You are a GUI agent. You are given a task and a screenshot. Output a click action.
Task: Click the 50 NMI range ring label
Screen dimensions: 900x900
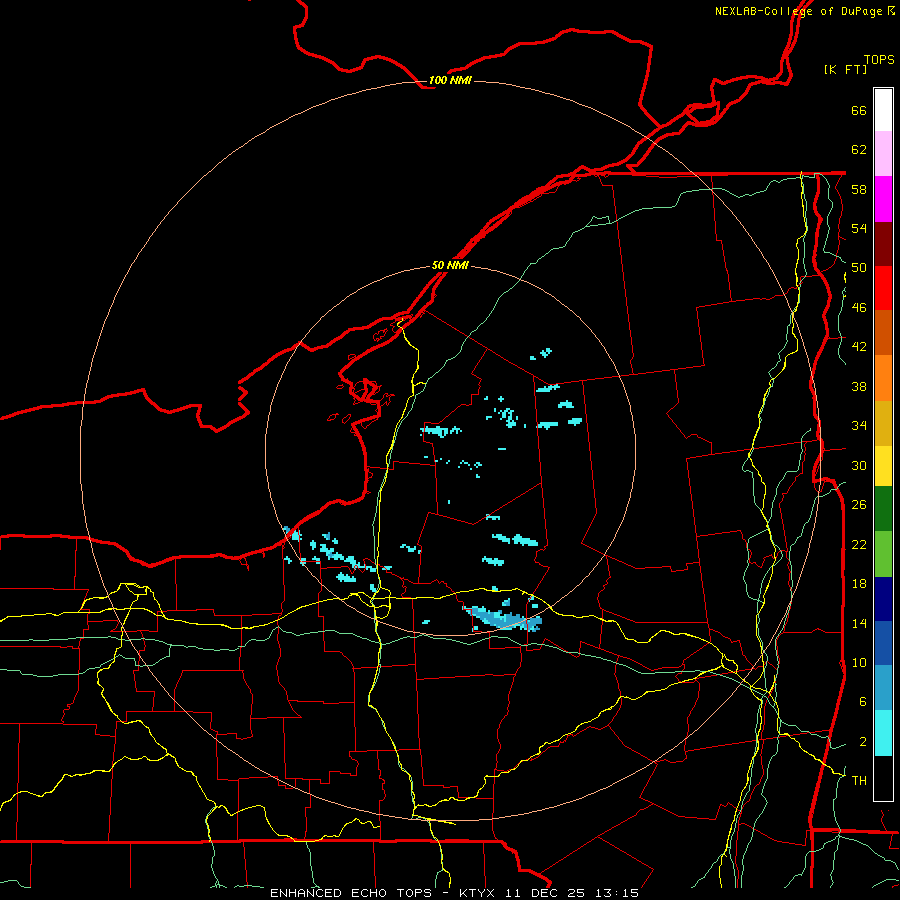(x=450, y=265)
